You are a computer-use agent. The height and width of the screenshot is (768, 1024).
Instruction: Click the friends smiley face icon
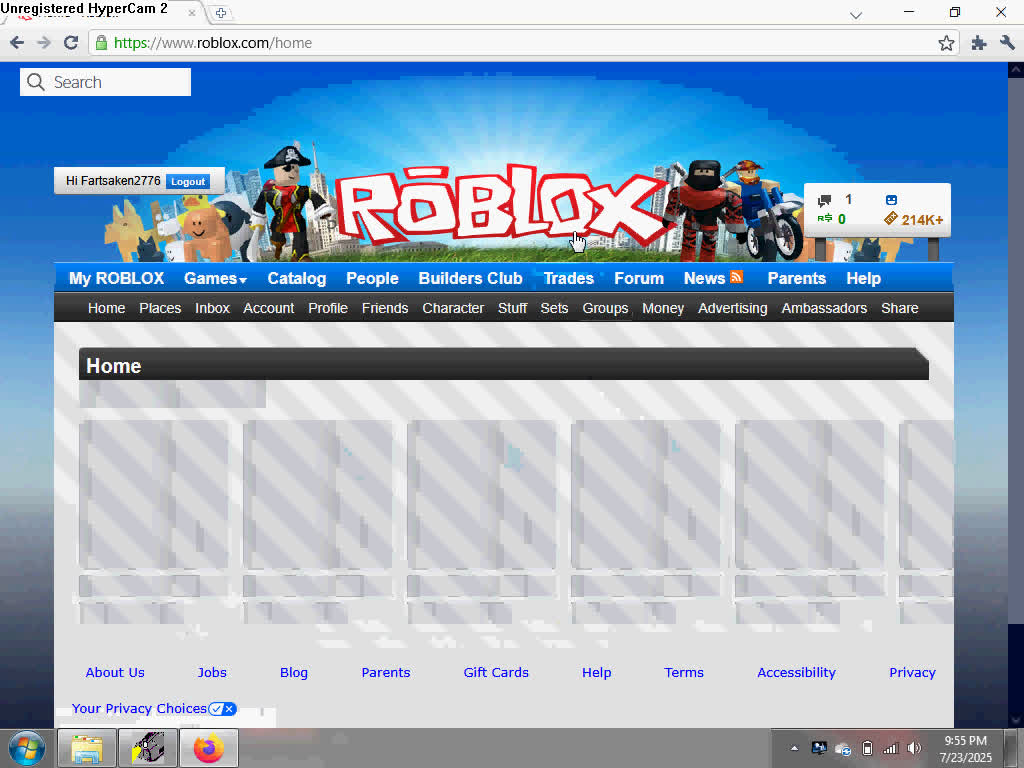(x=891, y=200)
